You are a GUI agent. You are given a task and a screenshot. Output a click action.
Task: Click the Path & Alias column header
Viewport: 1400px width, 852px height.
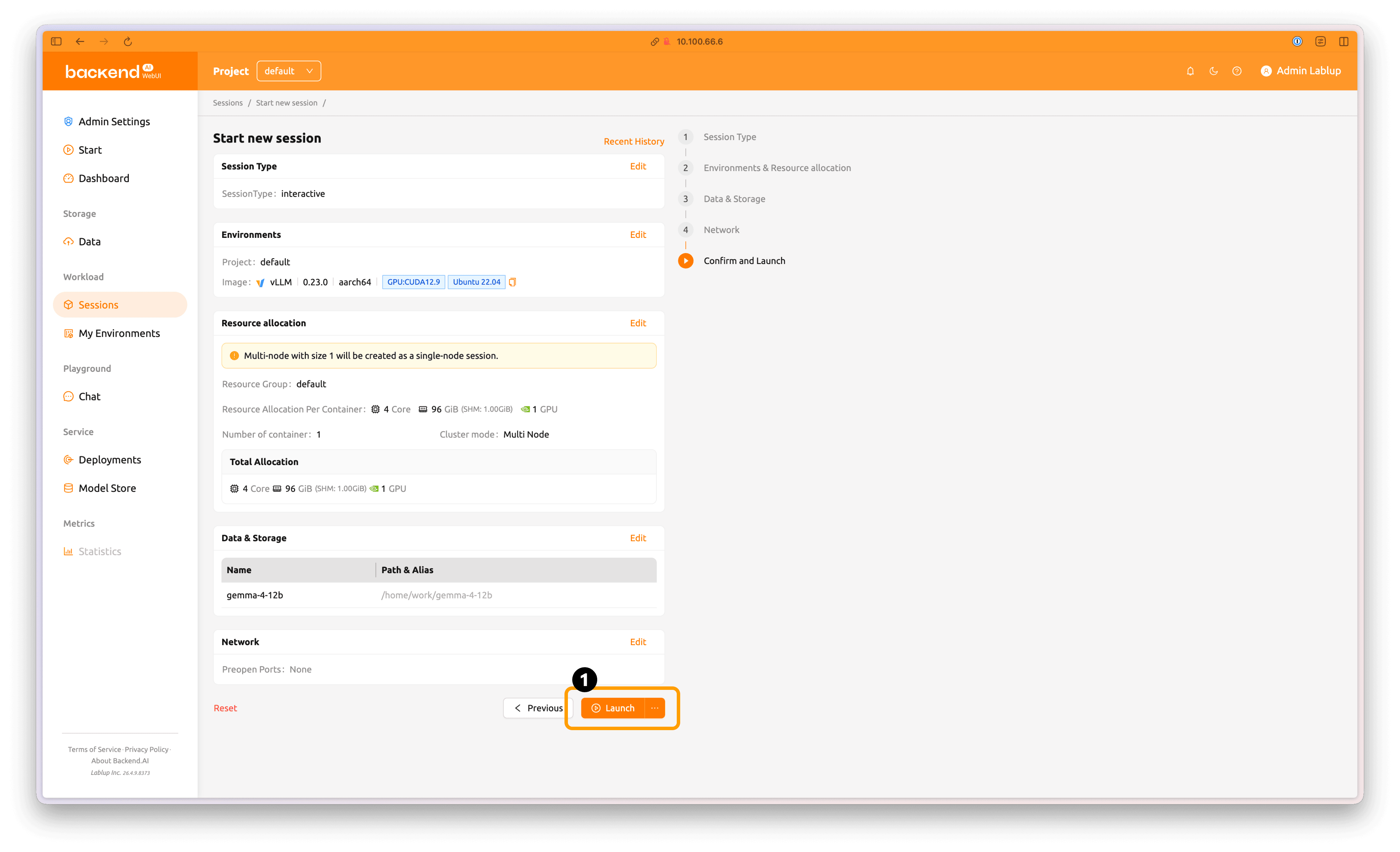tap(516, 570)
